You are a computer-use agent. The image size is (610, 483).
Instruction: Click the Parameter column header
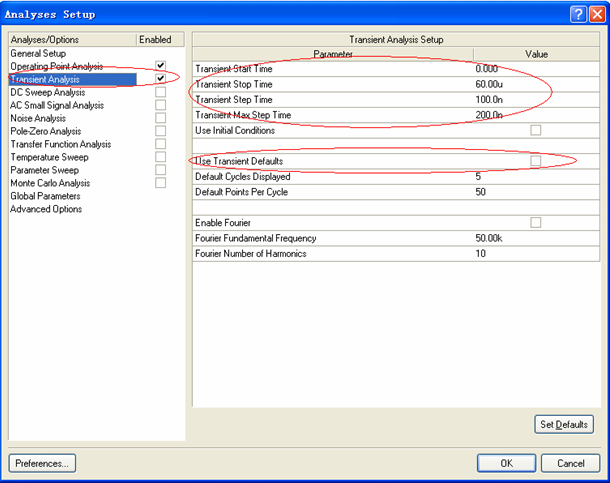point(333,54)
